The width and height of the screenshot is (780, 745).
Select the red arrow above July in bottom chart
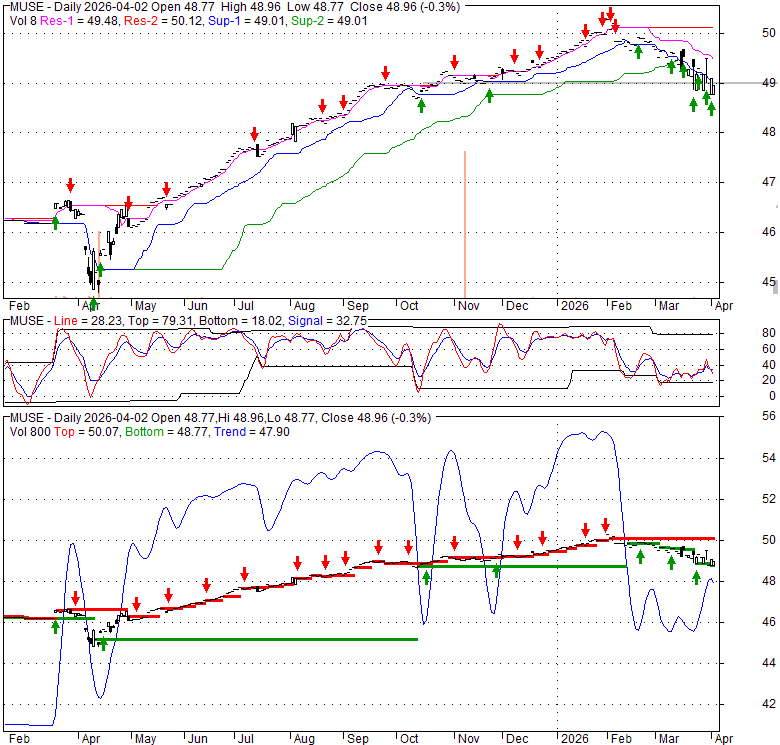[243, 574]
